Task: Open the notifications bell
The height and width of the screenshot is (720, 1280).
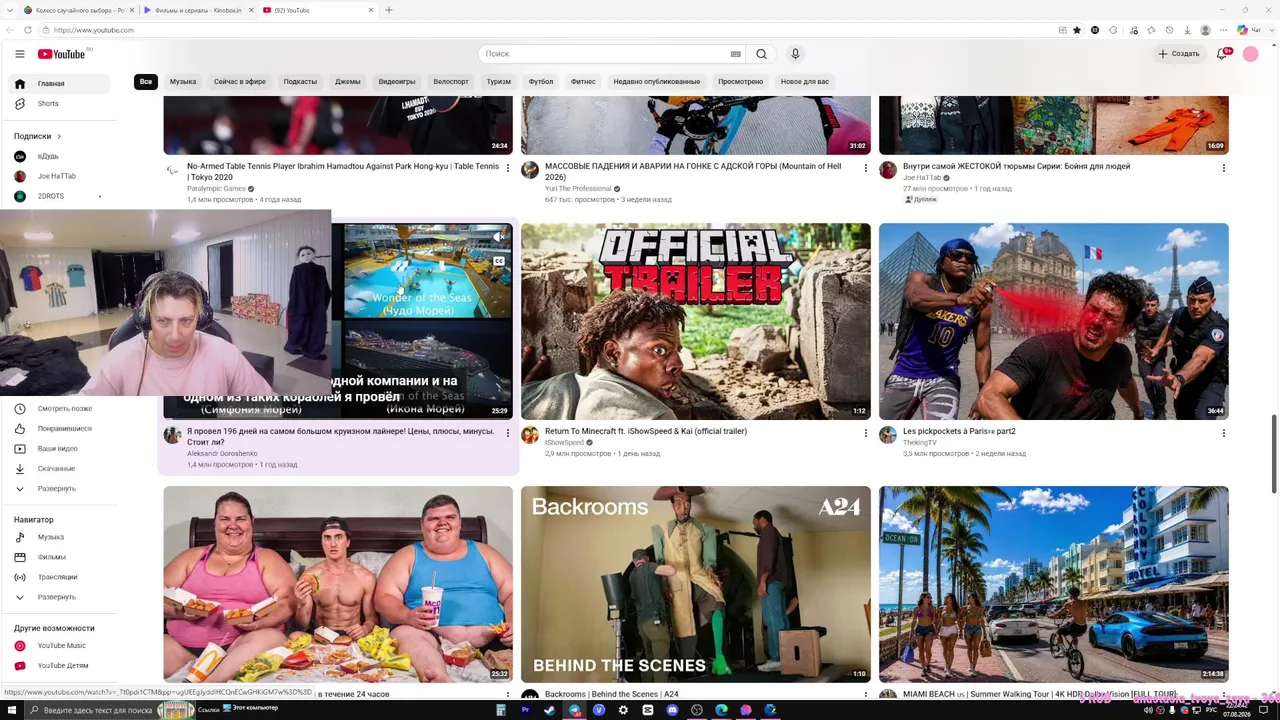Action: click(1222, 54)
